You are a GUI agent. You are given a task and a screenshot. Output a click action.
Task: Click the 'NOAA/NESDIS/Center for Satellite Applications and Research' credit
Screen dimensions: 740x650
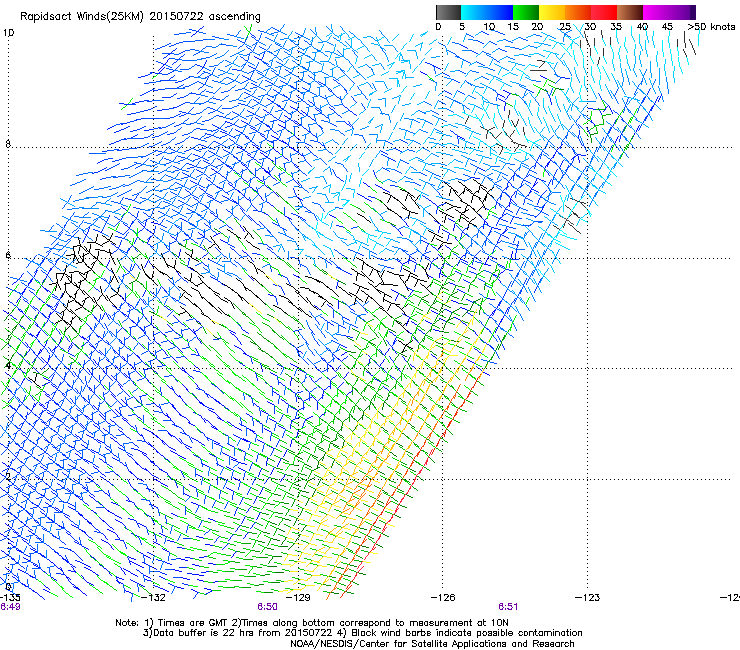pos(432,644)
